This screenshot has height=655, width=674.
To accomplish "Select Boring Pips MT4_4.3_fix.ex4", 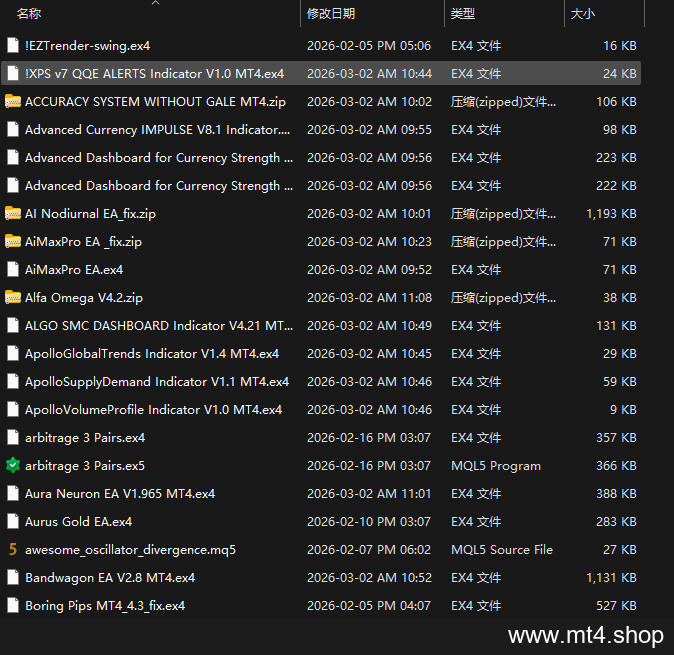I will tap(105, 606).
